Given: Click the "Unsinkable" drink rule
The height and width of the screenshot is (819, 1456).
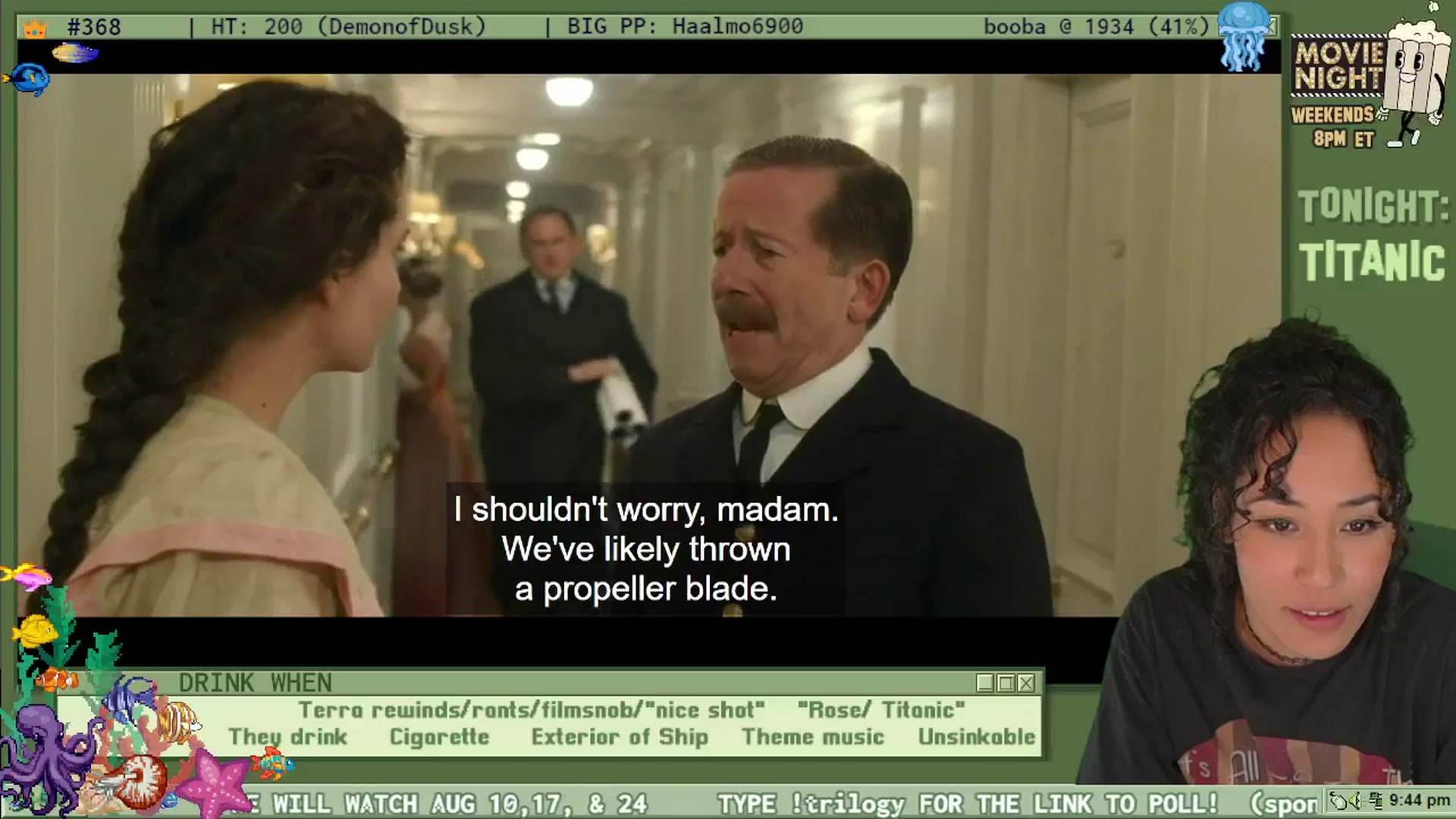Looking at the screenshot, I should click(977, 737).
